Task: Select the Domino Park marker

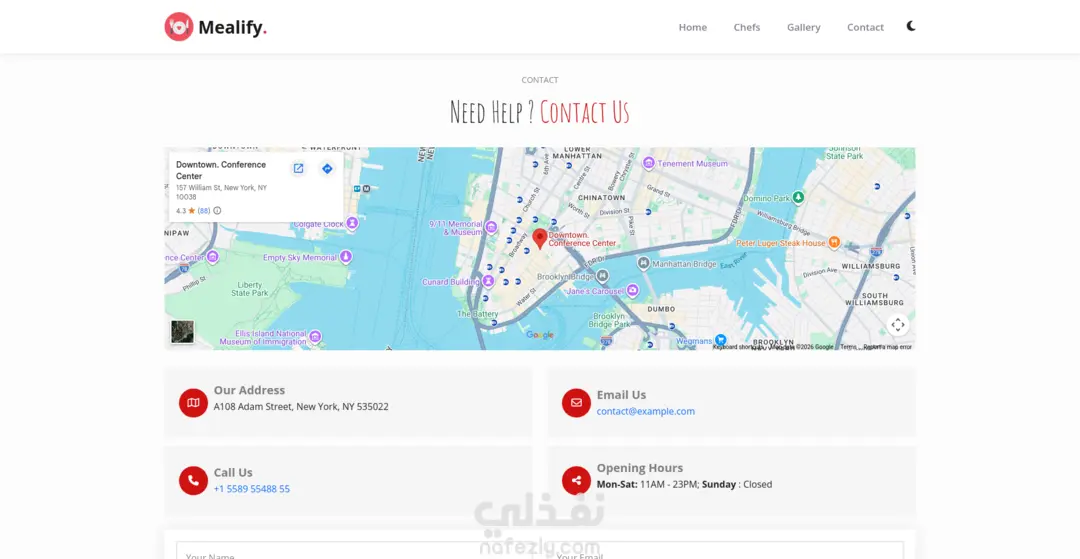Action: pyautogui.click(x=798, y=198)
